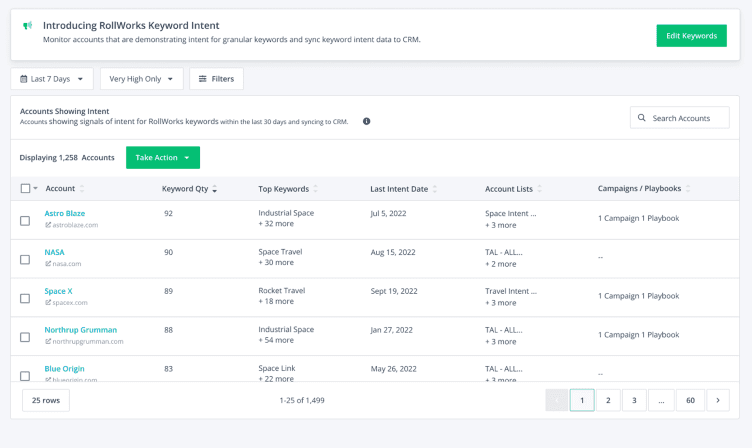Open the NASA account link
This screenshot has height=448, width=752.
54,252
